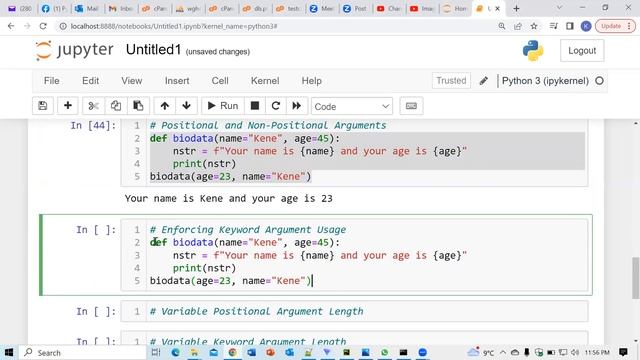640x360 pixels.
Task: Insert a cell below with the plus icon
Action: click(x=68, y=106)
